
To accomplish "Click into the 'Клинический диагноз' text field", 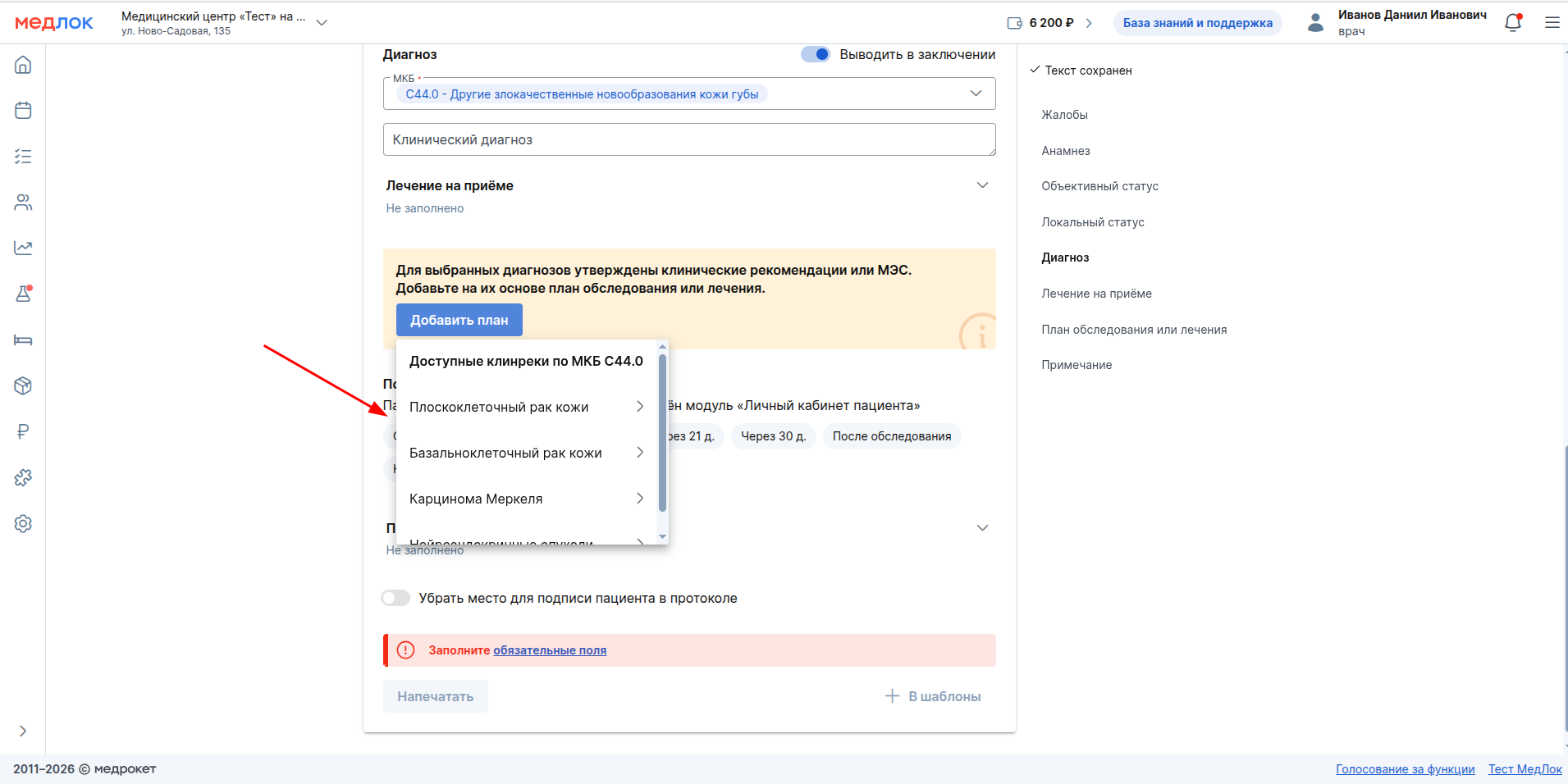I will click(688, 139).
